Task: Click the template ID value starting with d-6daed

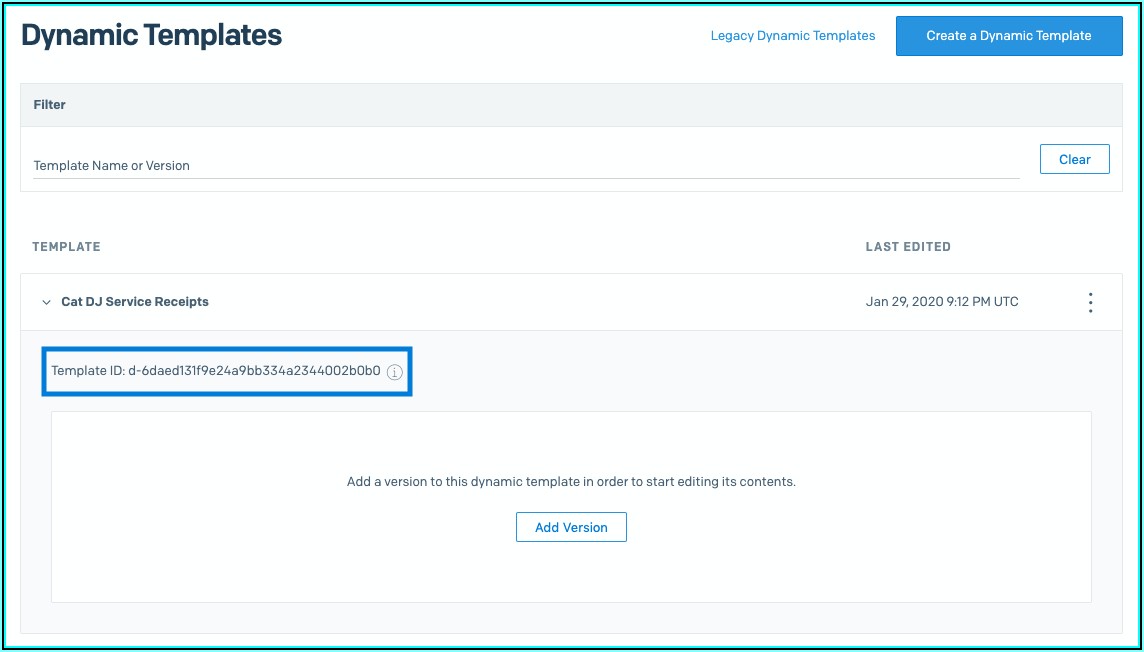Action: point(254,371)
